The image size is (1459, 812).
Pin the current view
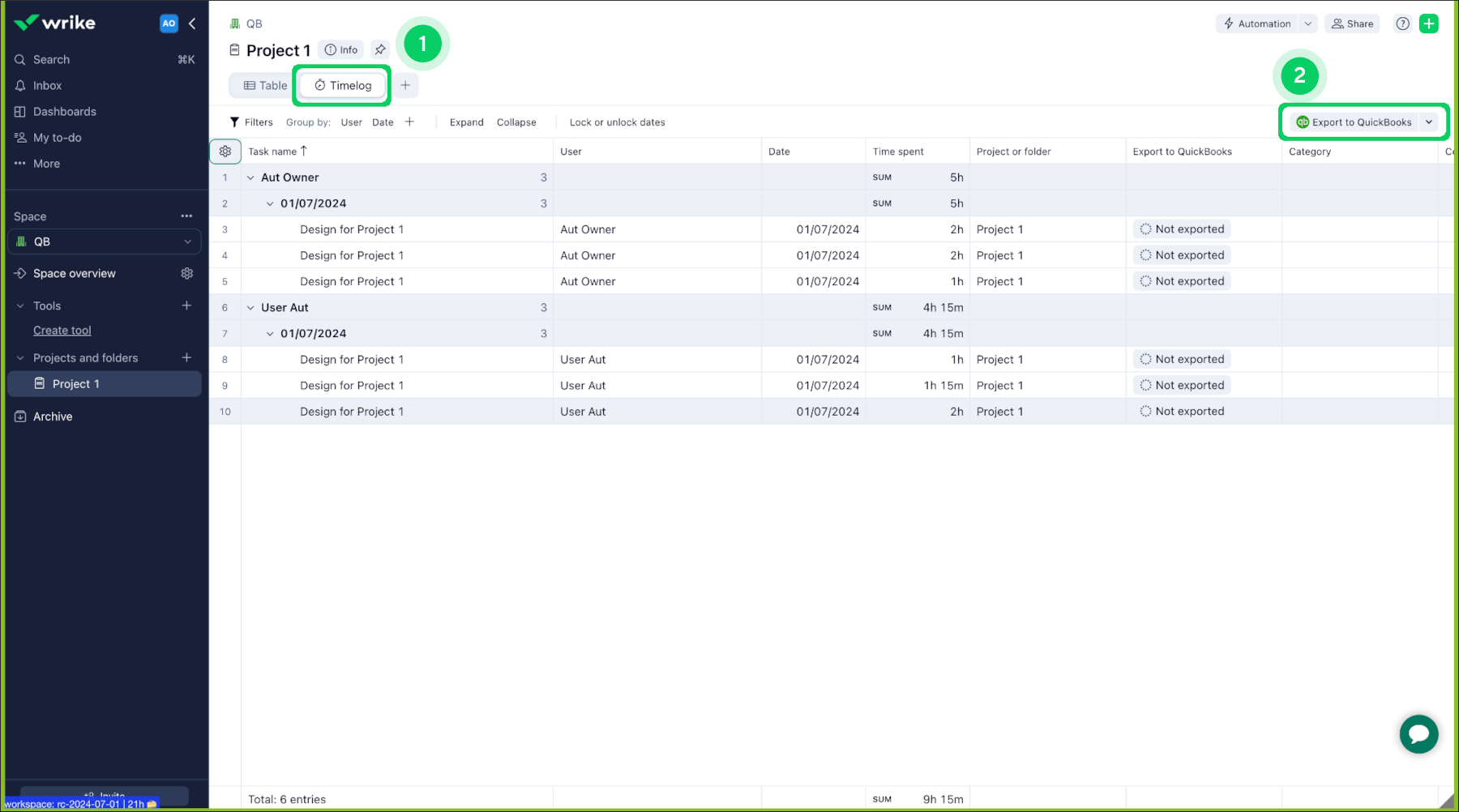coord(380,49)
